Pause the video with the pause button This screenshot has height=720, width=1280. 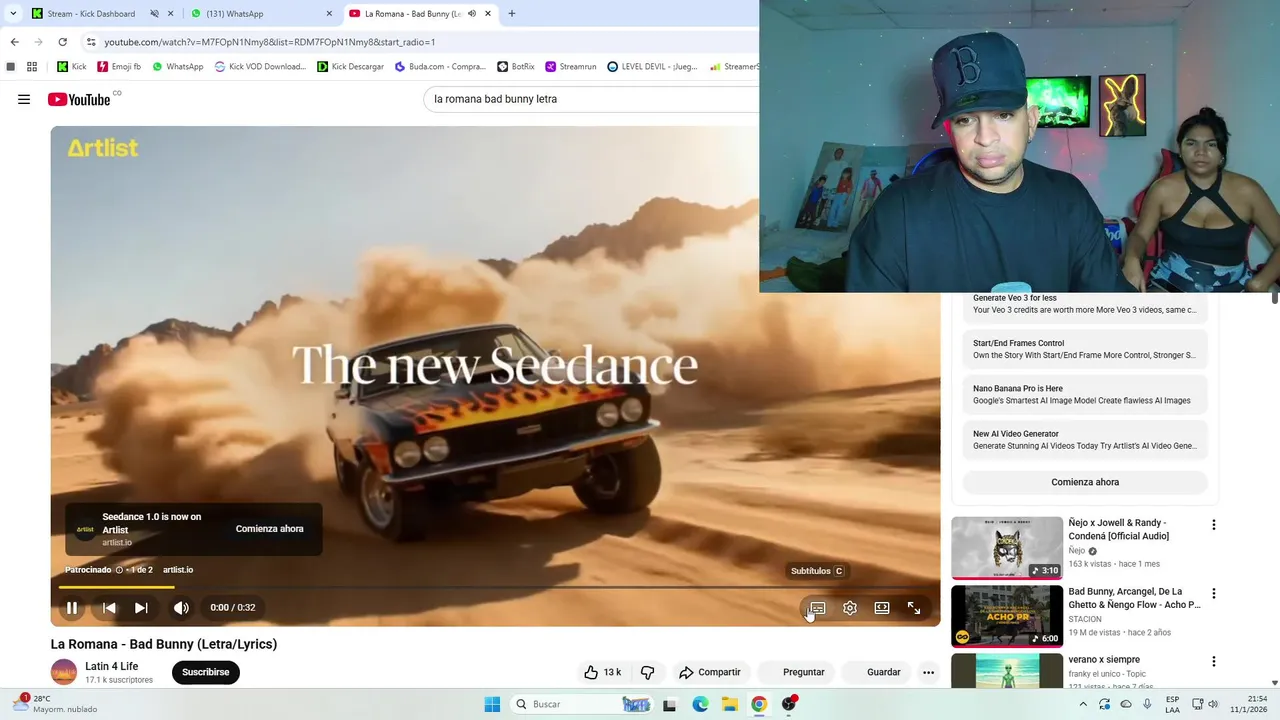[x=72, y=607]
